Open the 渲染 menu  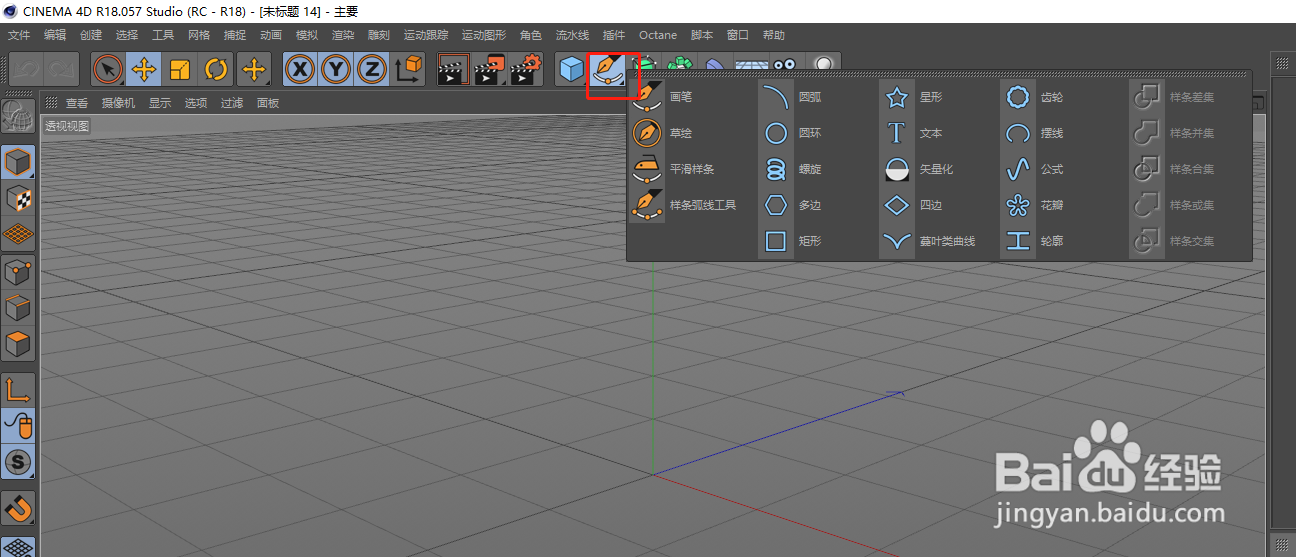coord(343,35)
